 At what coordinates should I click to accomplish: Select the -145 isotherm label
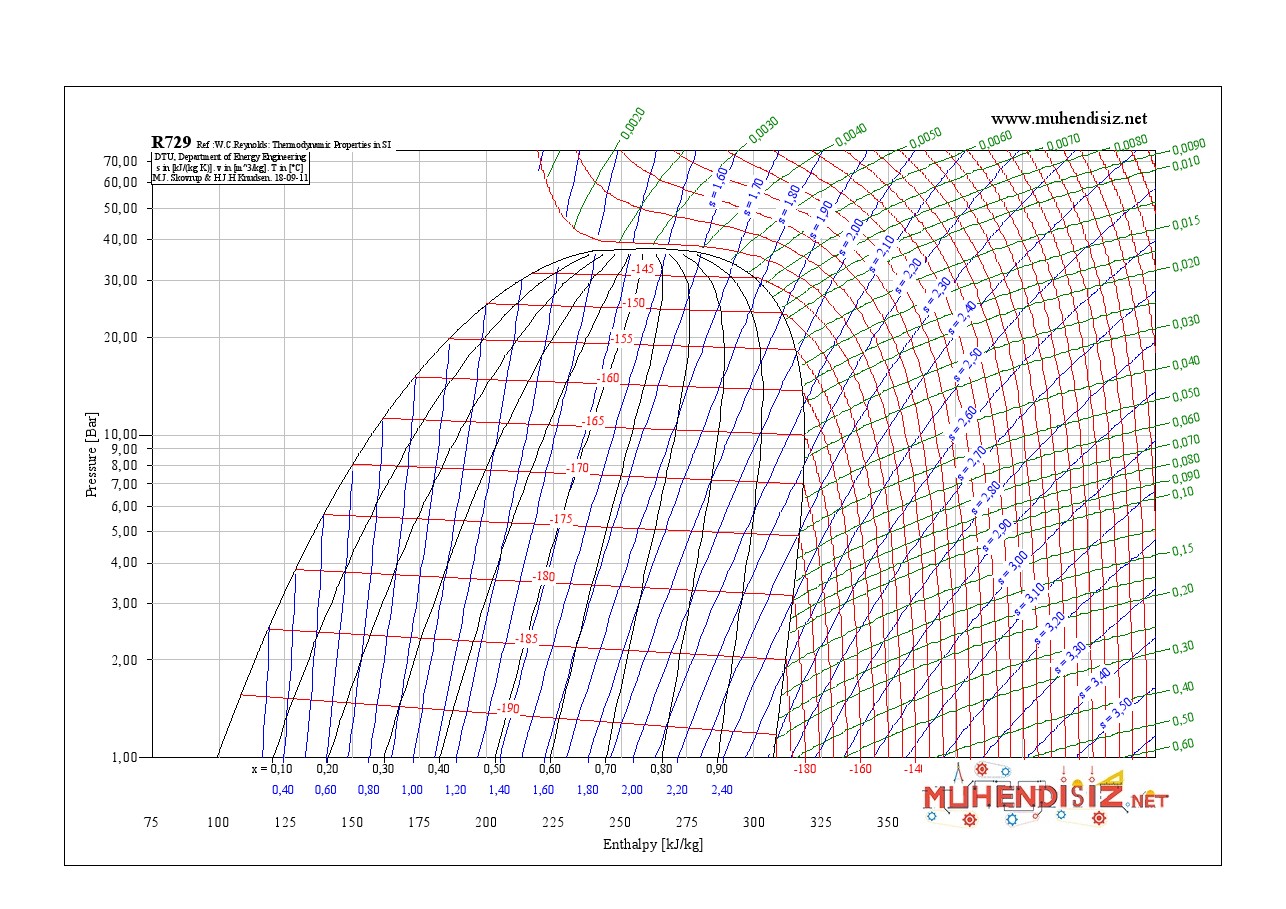642,269
